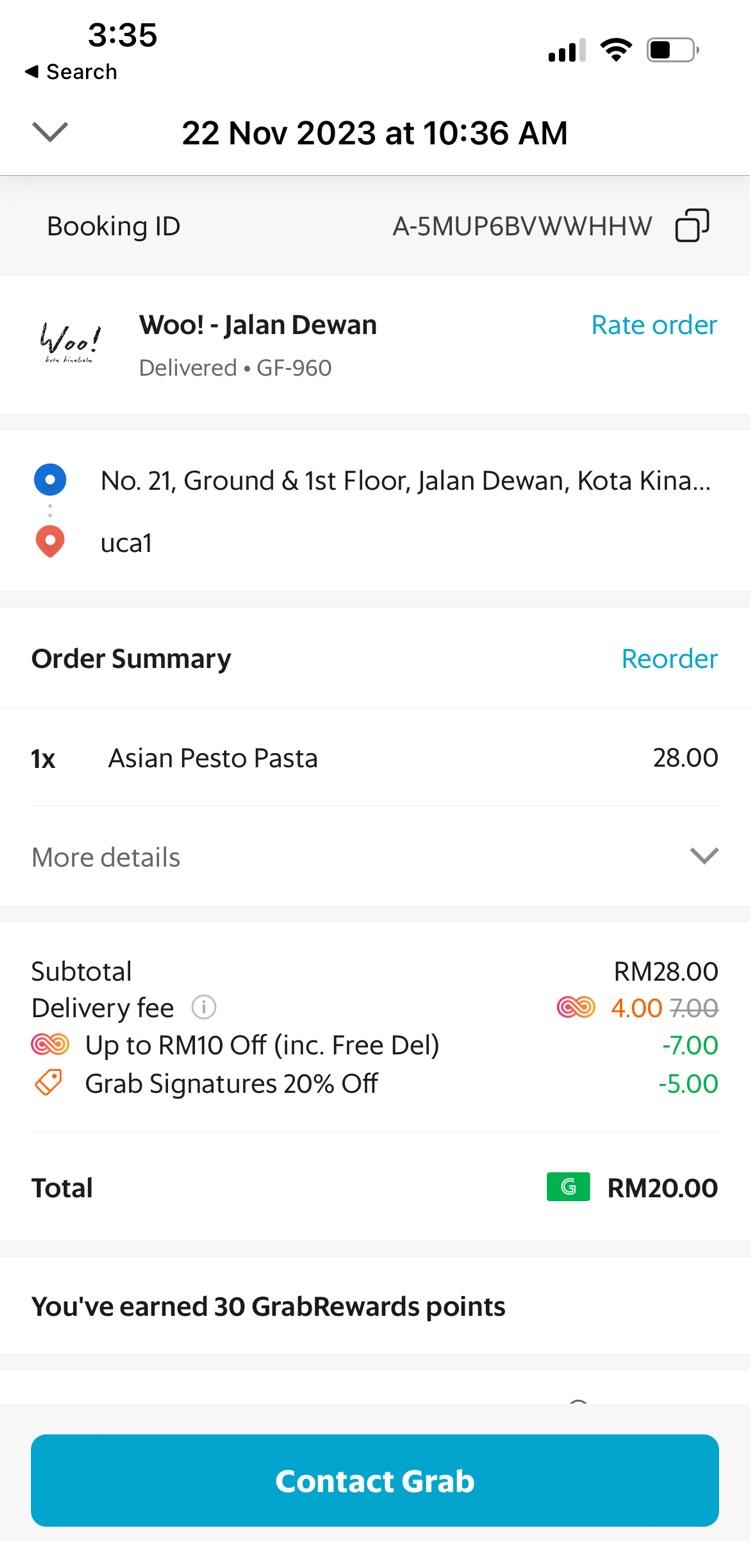Screen dimensions: 750x1541
Task: Tap the Asian Pesto Pasta order item
Action: 213,758
